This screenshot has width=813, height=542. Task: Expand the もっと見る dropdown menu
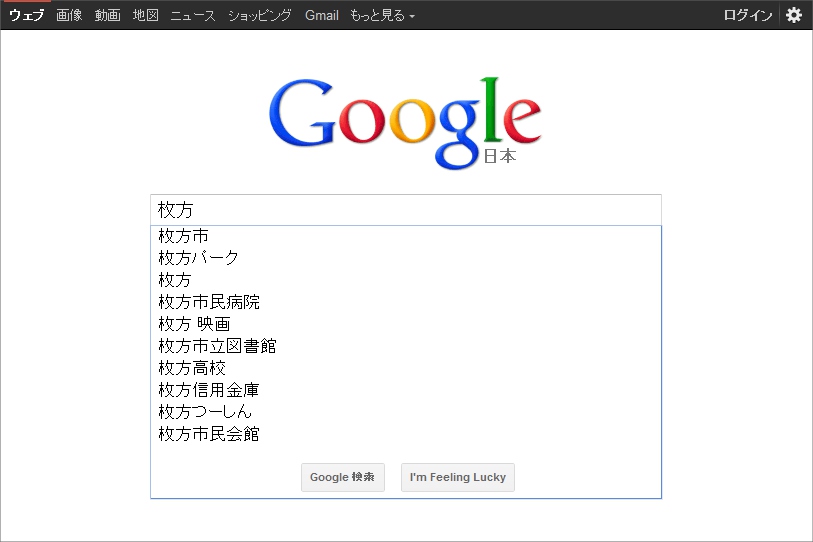pos(382,15)
